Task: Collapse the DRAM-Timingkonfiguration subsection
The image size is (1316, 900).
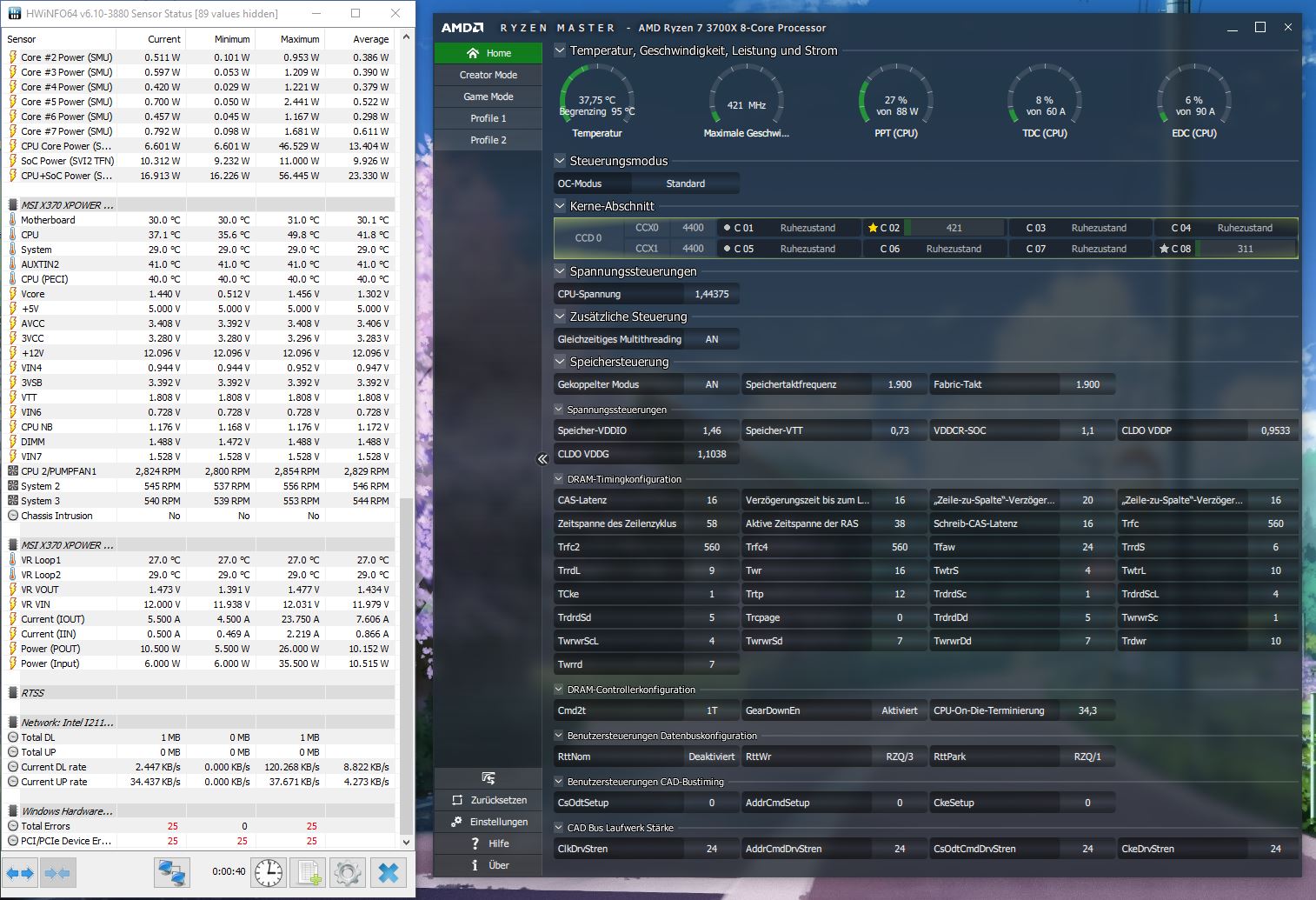Action: pos(559,479)
